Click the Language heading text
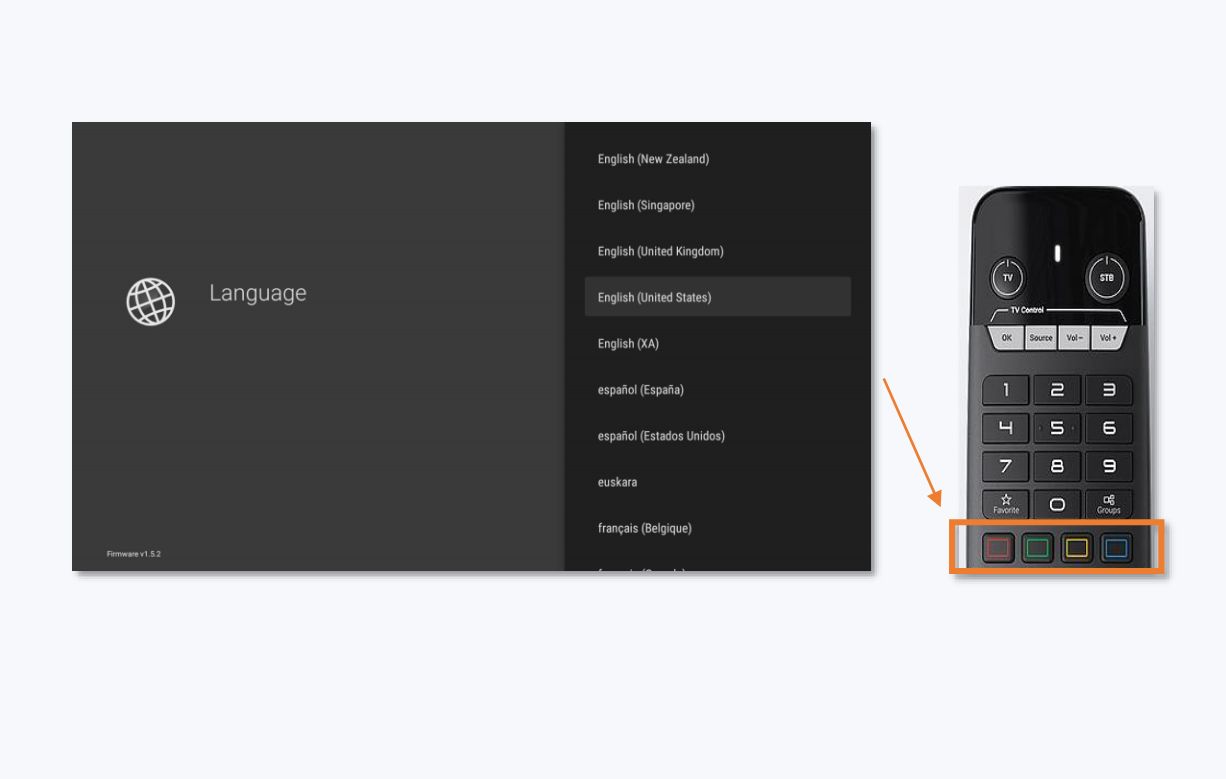The height and width of the screenshot is (779, 1226). 258,293
